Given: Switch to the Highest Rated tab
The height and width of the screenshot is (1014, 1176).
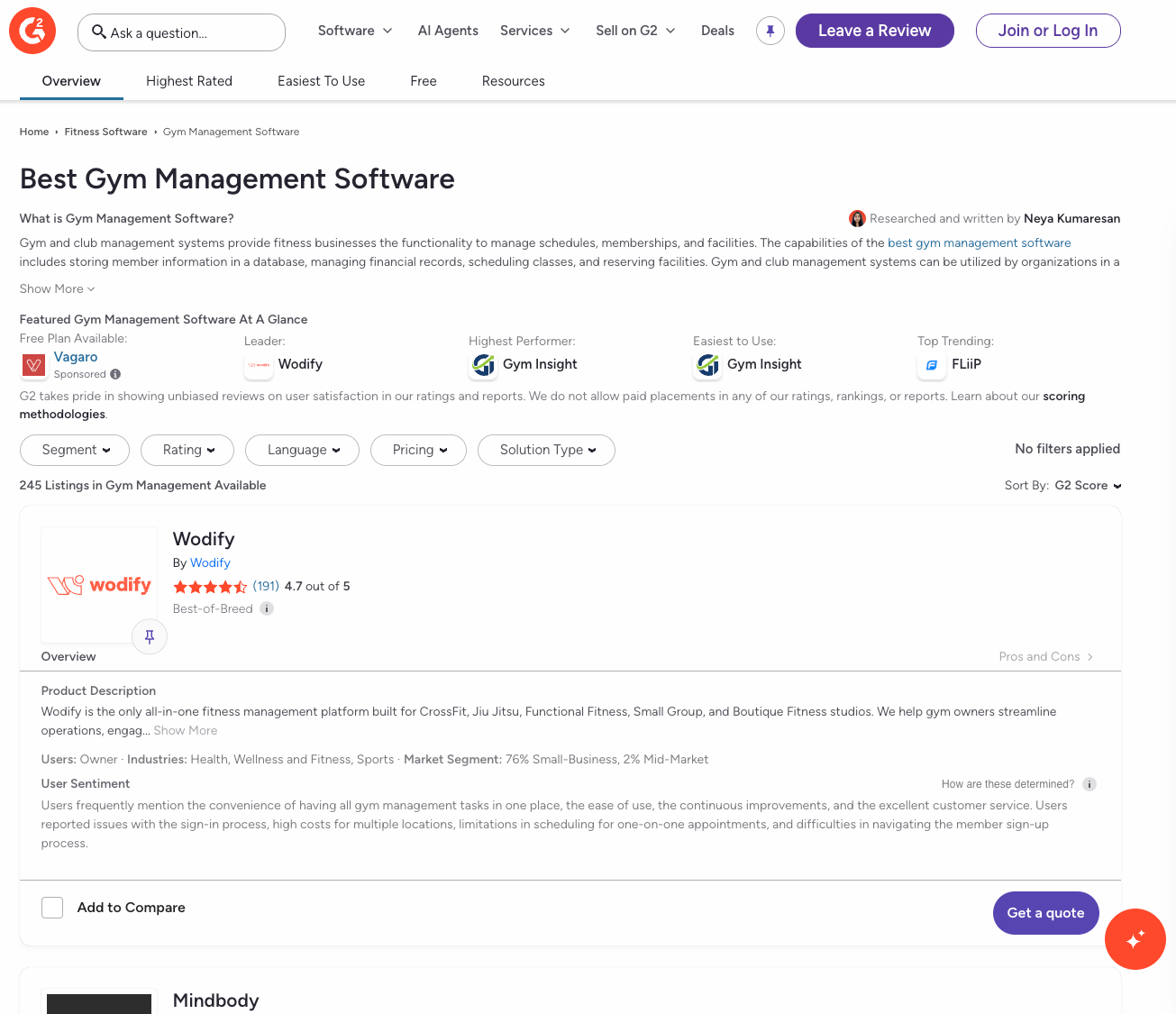Looking at the screenshot, I should coord(189,81).
